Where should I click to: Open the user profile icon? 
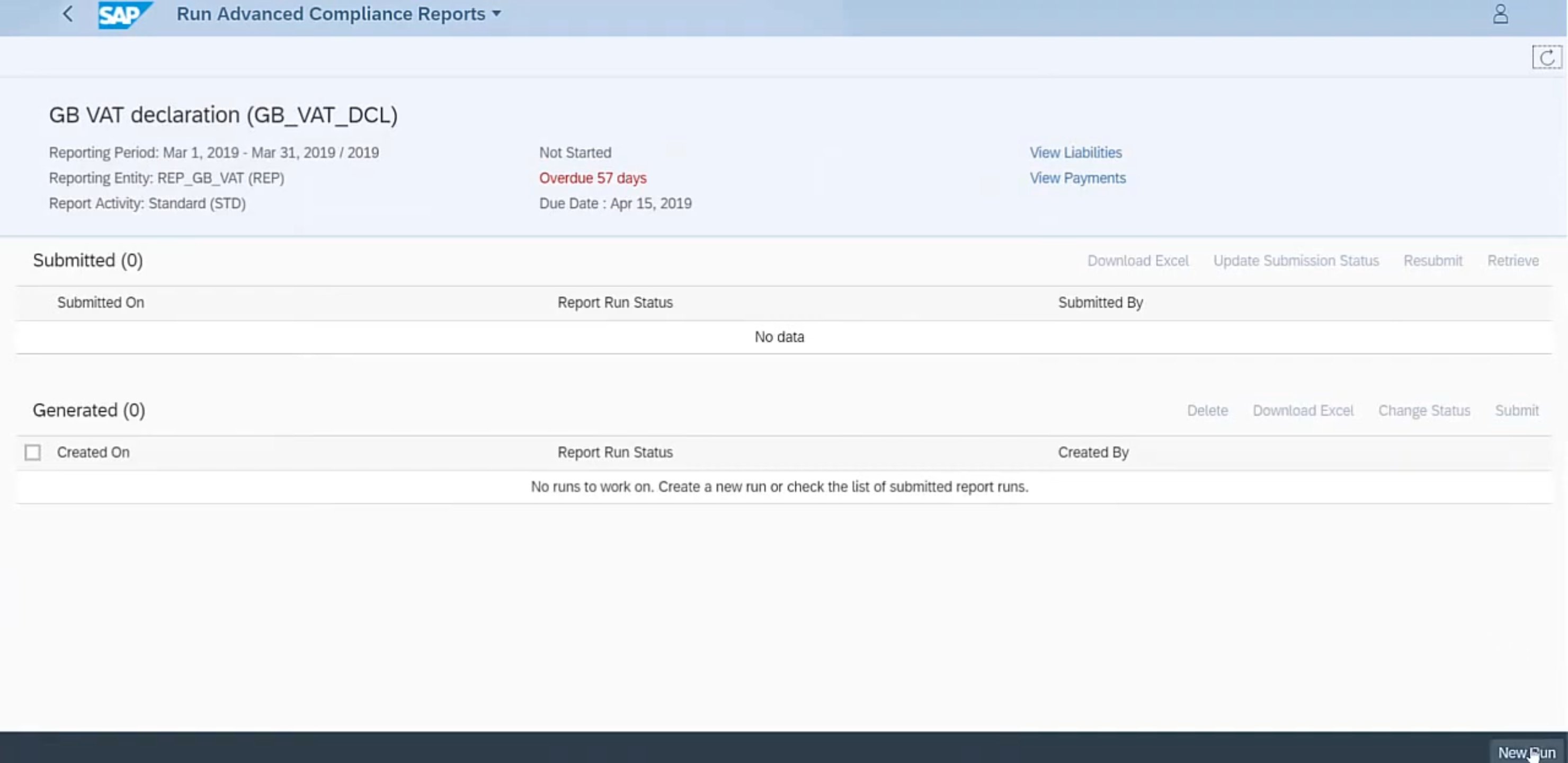[1500, 14]
